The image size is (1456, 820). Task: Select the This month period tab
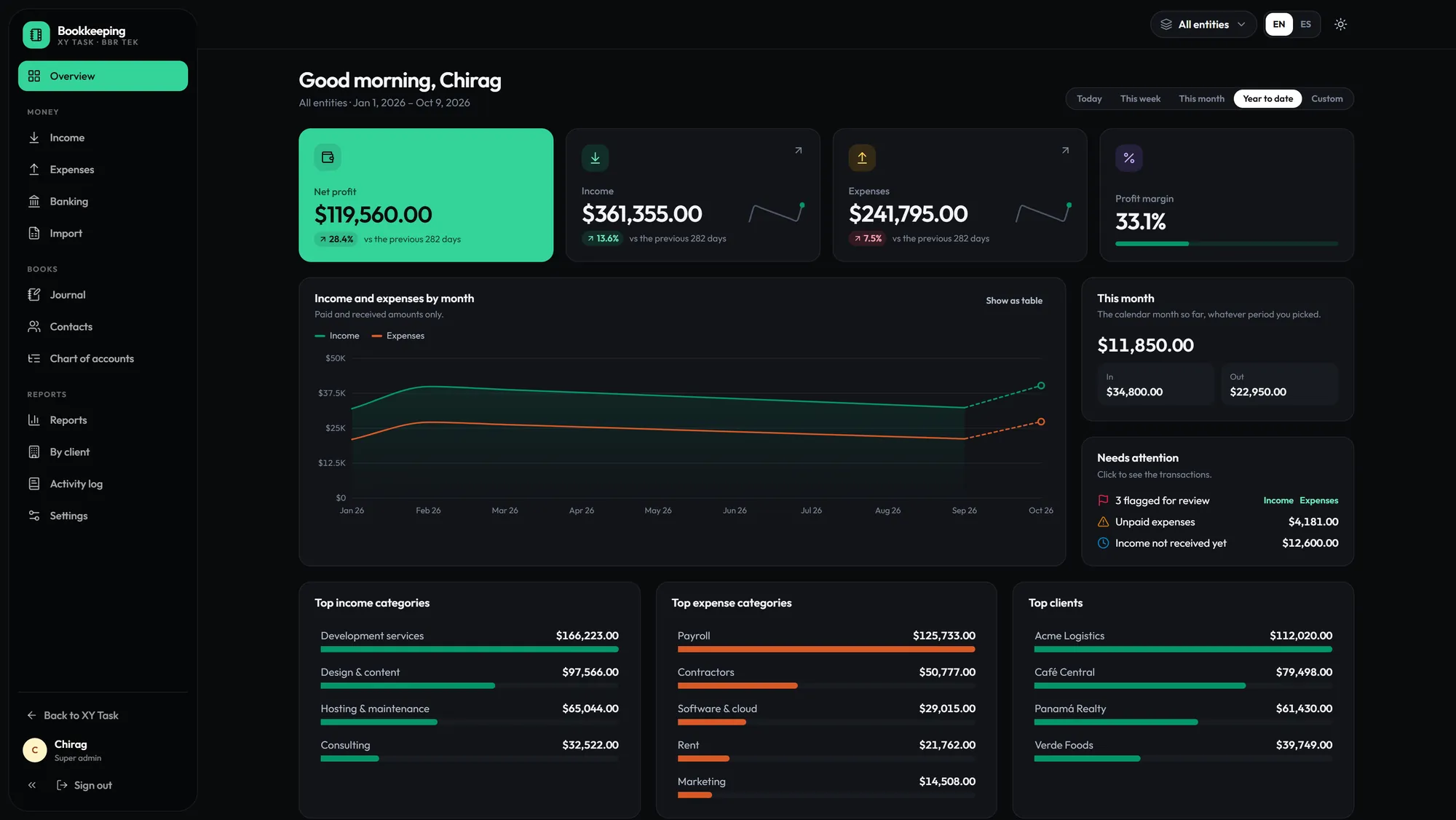coord(1201,99)
